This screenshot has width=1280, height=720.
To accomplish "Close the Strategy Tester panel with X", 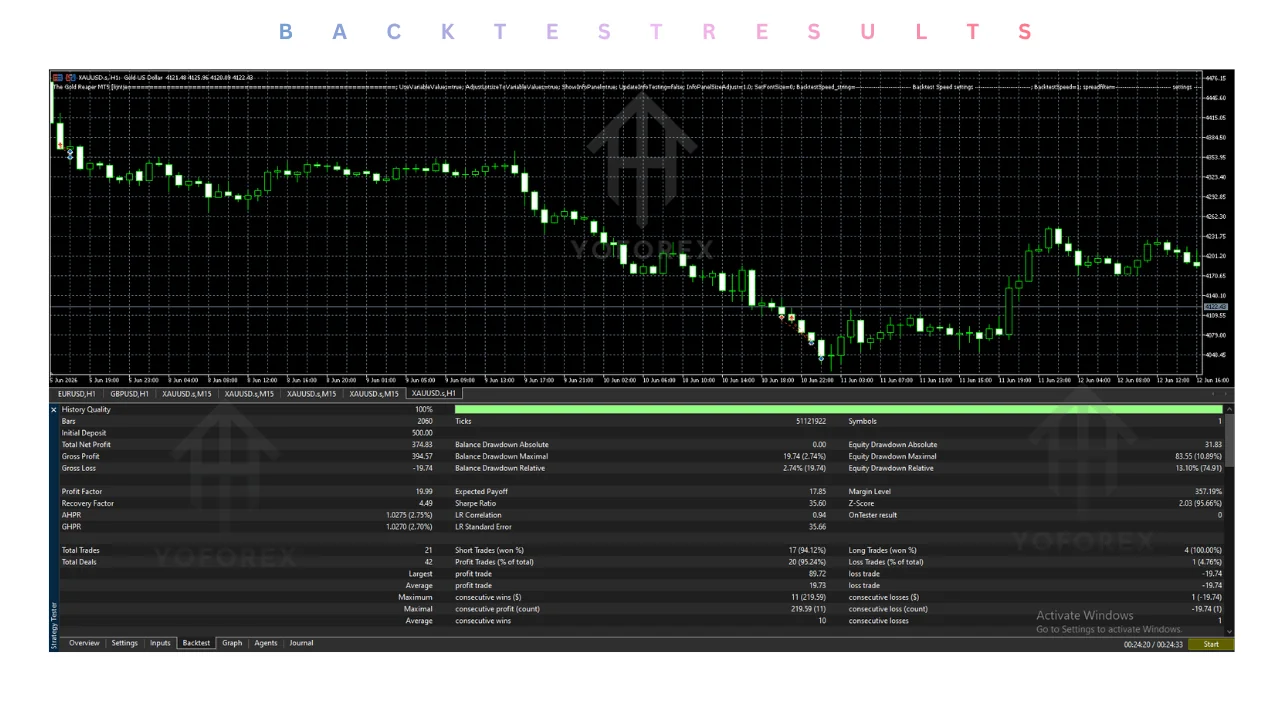I will [54, 410].
